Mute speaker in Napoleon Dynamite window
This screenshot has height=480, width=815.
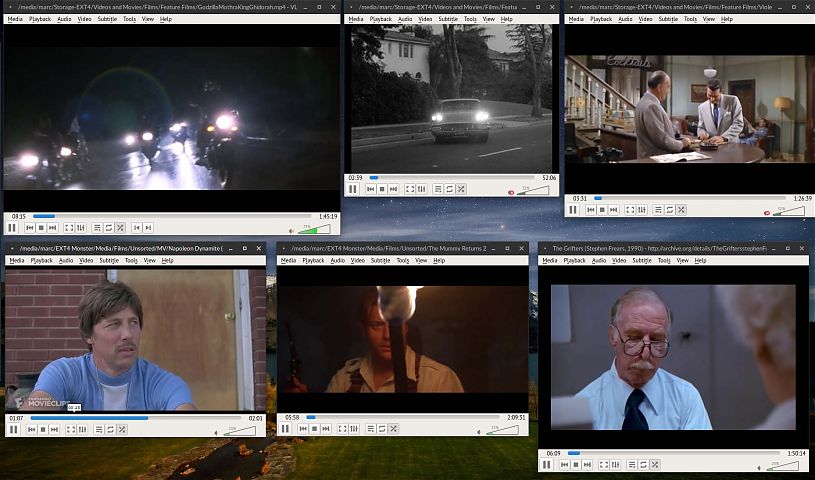coord(217,433)
